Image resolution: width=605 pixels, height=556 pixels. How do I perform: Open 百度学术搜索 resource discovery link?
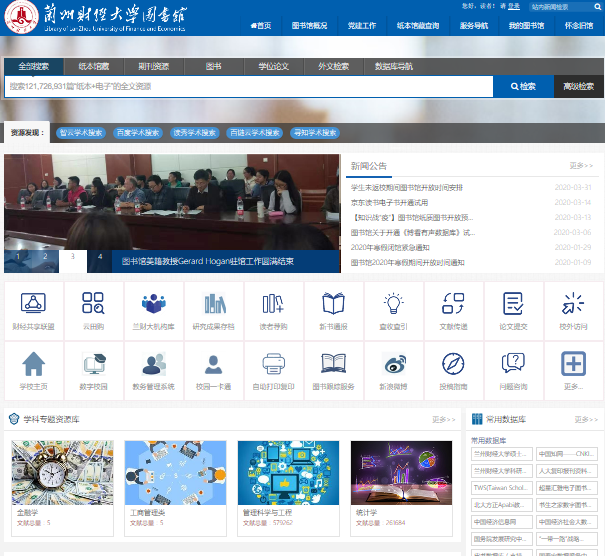pos(137,132)
